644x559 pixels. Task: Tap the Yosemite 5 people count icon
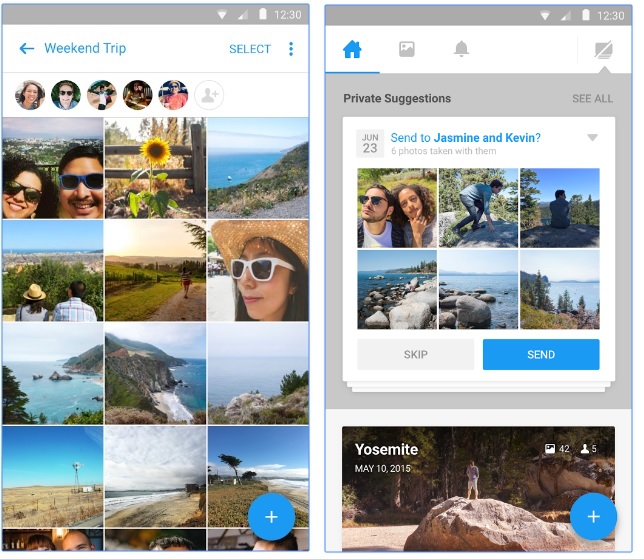pos(584,449)
